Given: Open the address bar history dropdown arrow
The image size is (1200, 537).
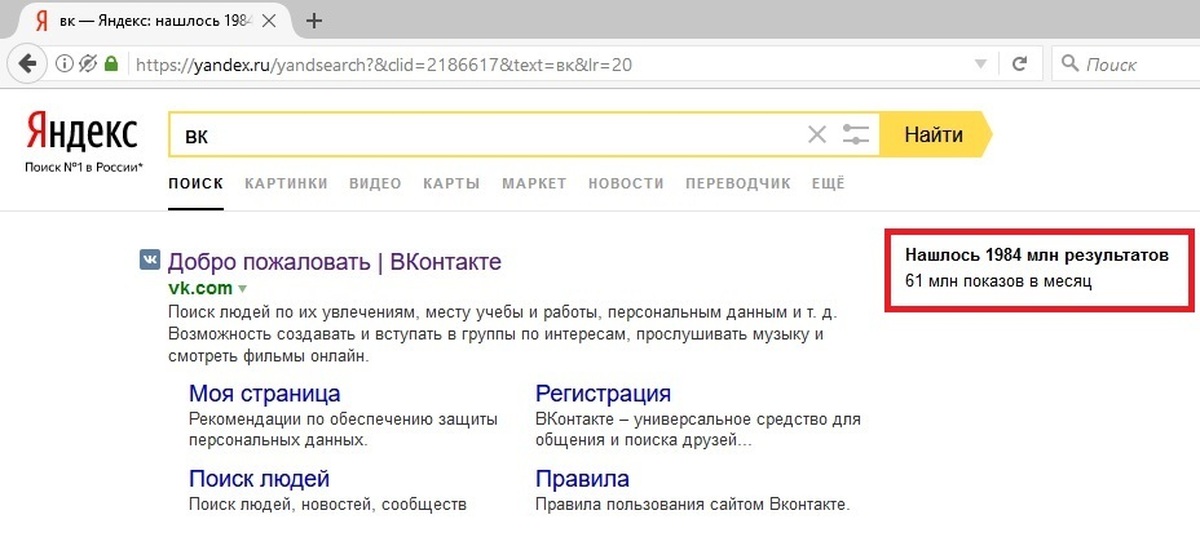Looking at the screenshot, I should coord(981,64).
